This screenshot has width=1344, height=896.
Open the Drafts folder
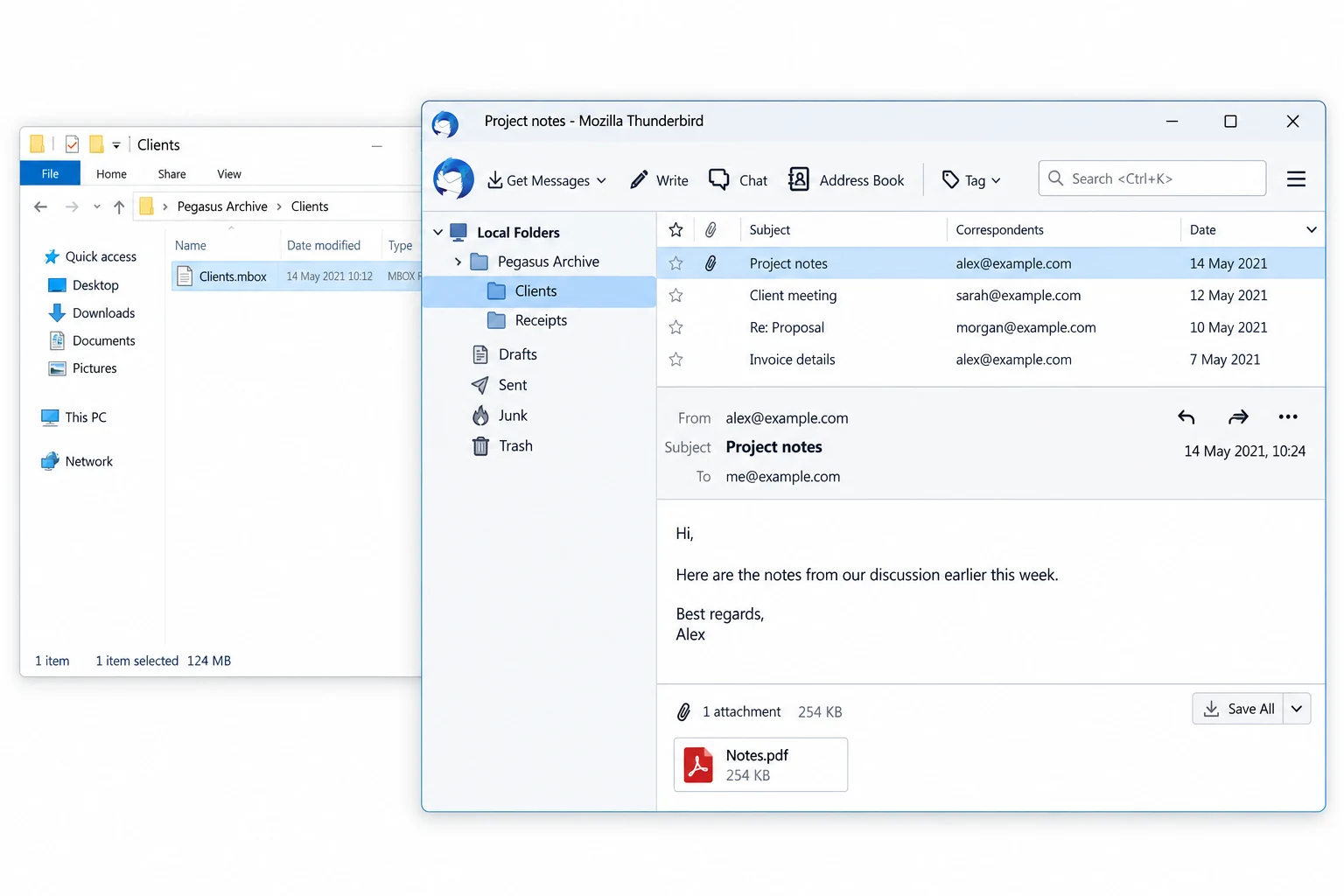tap(505, 354)
